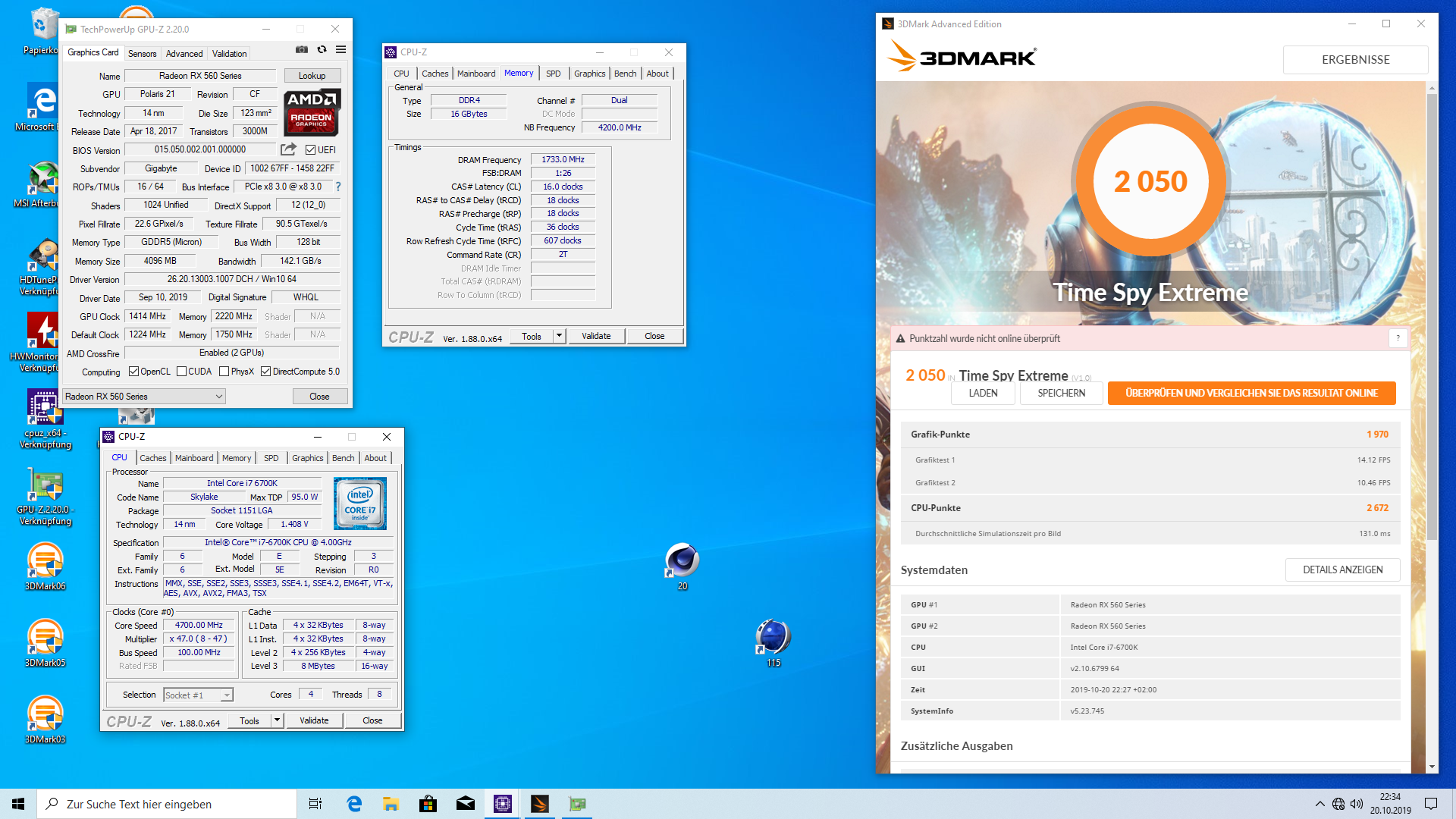Click the 3DMark logo
The width and height of the screenshot is (1456, 819).
click(x=961, y=56)
